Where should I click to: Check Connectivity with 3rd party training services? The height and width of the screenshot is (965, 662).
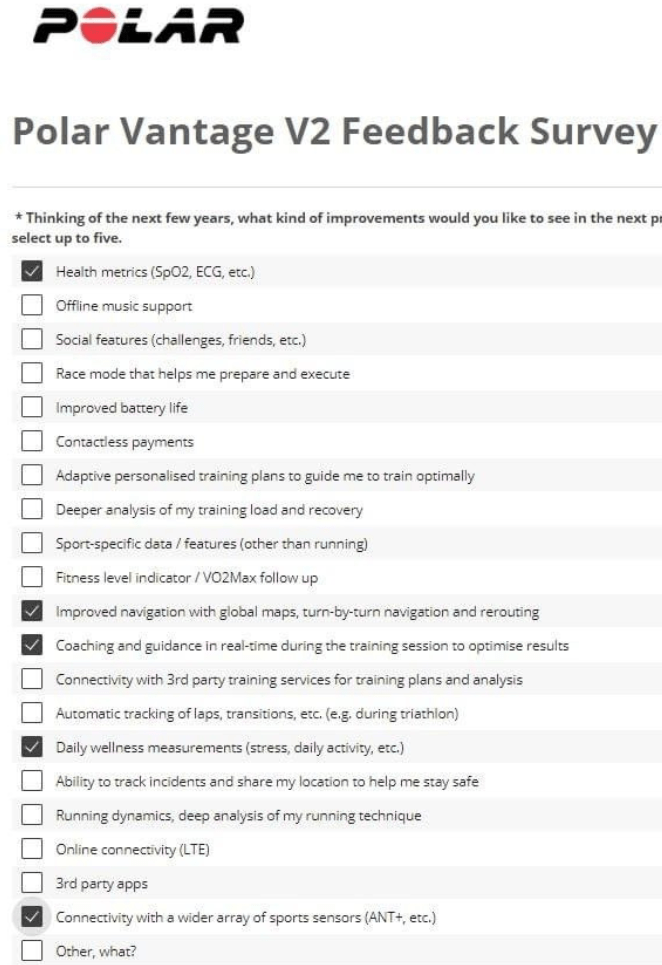click(x=32, y=680)
